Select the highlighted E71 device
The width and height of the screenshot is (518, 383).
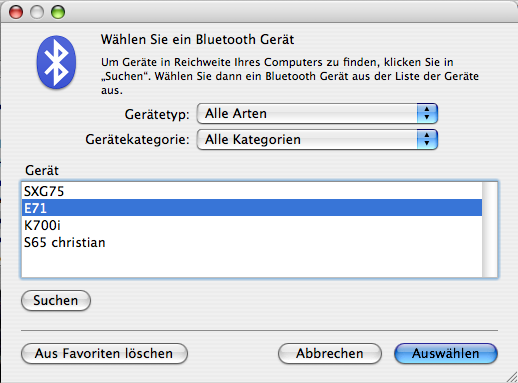(252, 208)
